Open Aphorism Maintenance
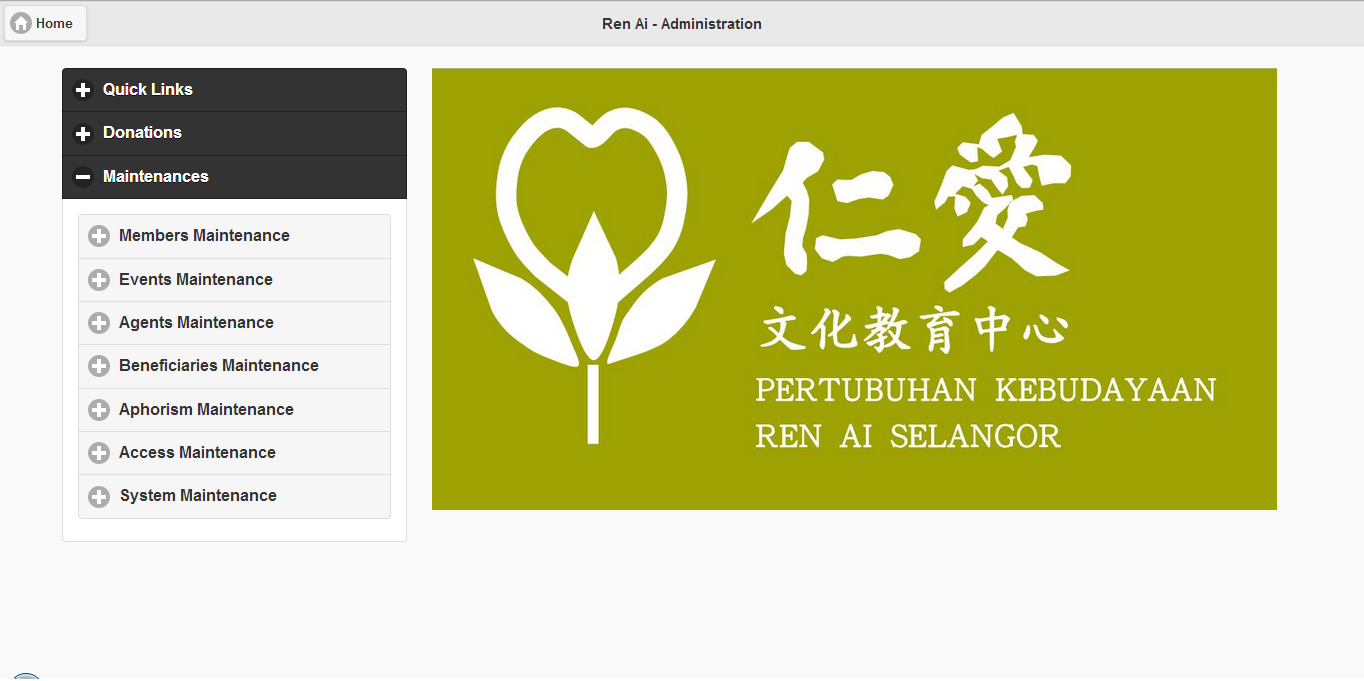The image size is (1364, 681). point(205,410)
